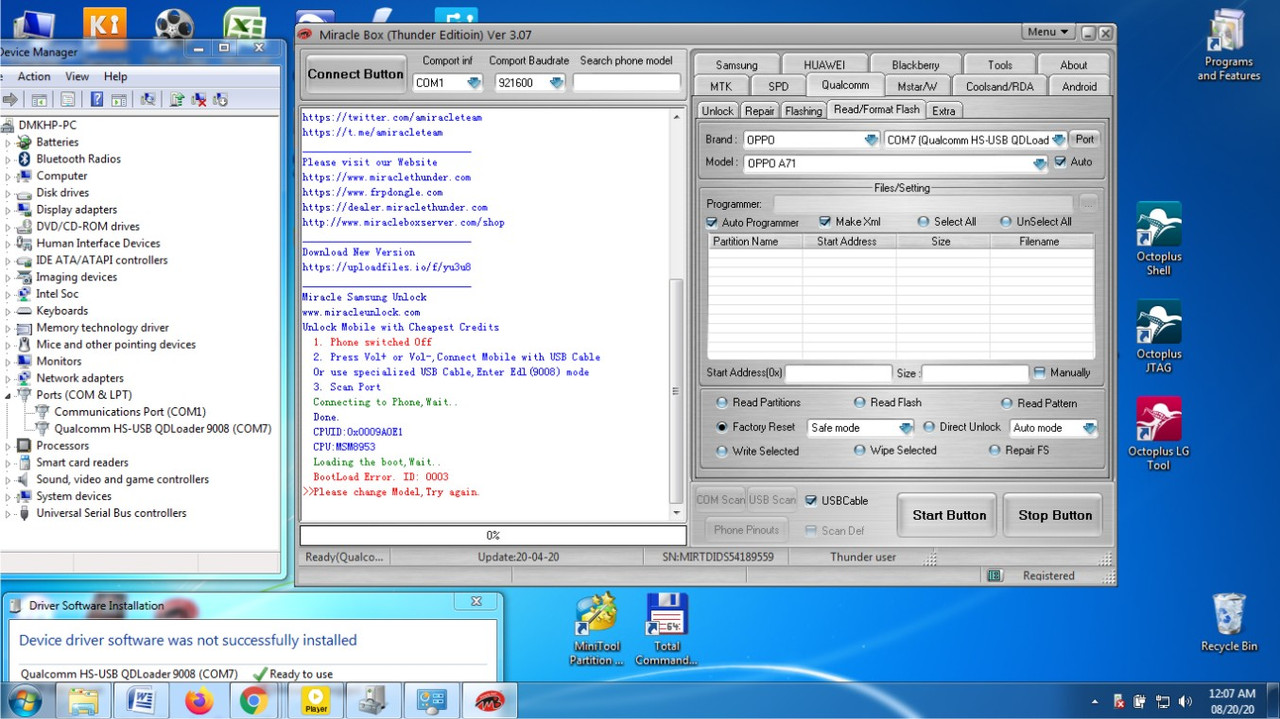Switch to Miracle Box taskbar icon
Viewport: 1280px width, 719px height.
pyautogui.click(x=490, y=701)
